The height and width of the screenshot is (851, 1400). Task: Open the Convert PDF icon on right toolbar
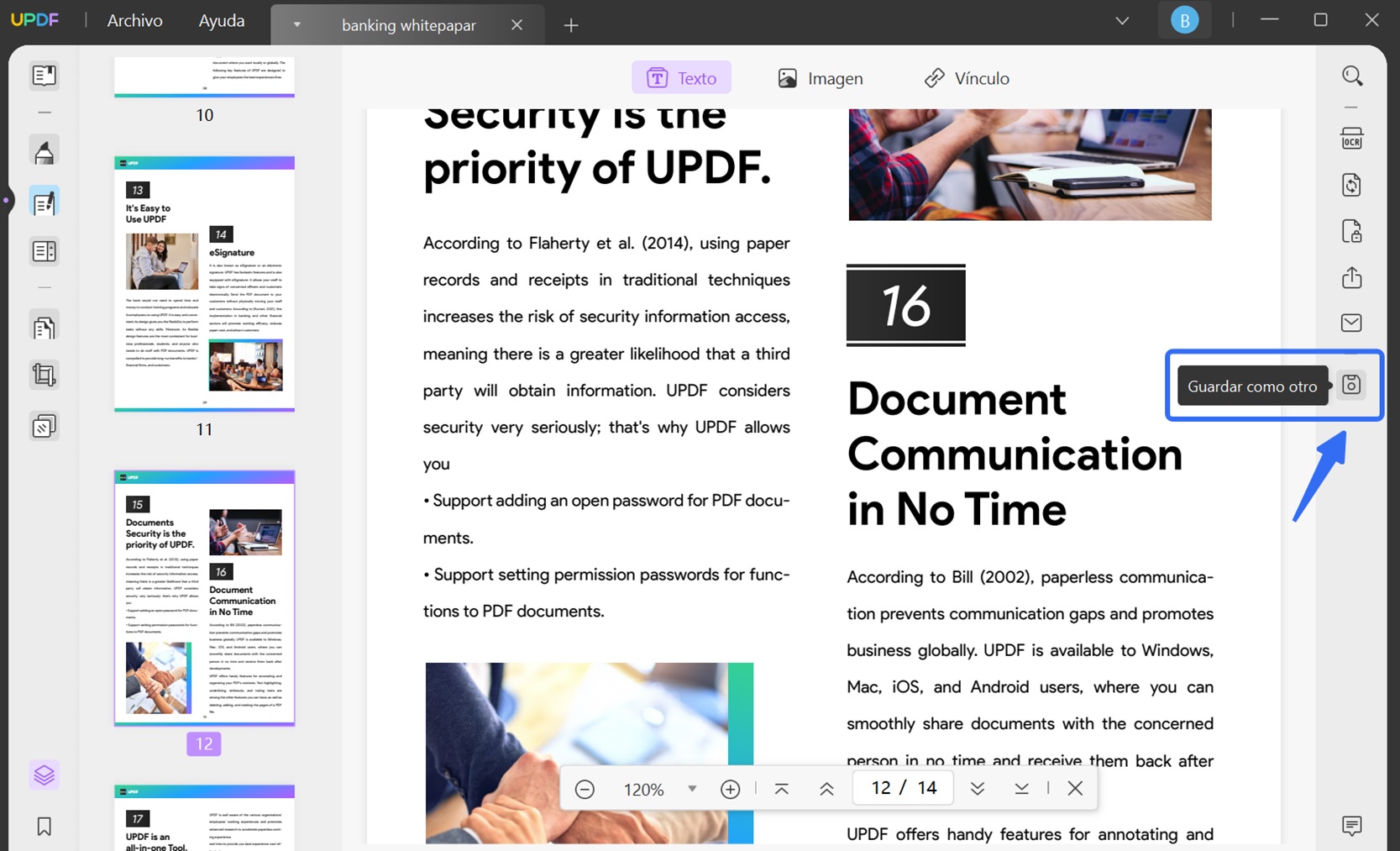click(x=1351, y=185)
